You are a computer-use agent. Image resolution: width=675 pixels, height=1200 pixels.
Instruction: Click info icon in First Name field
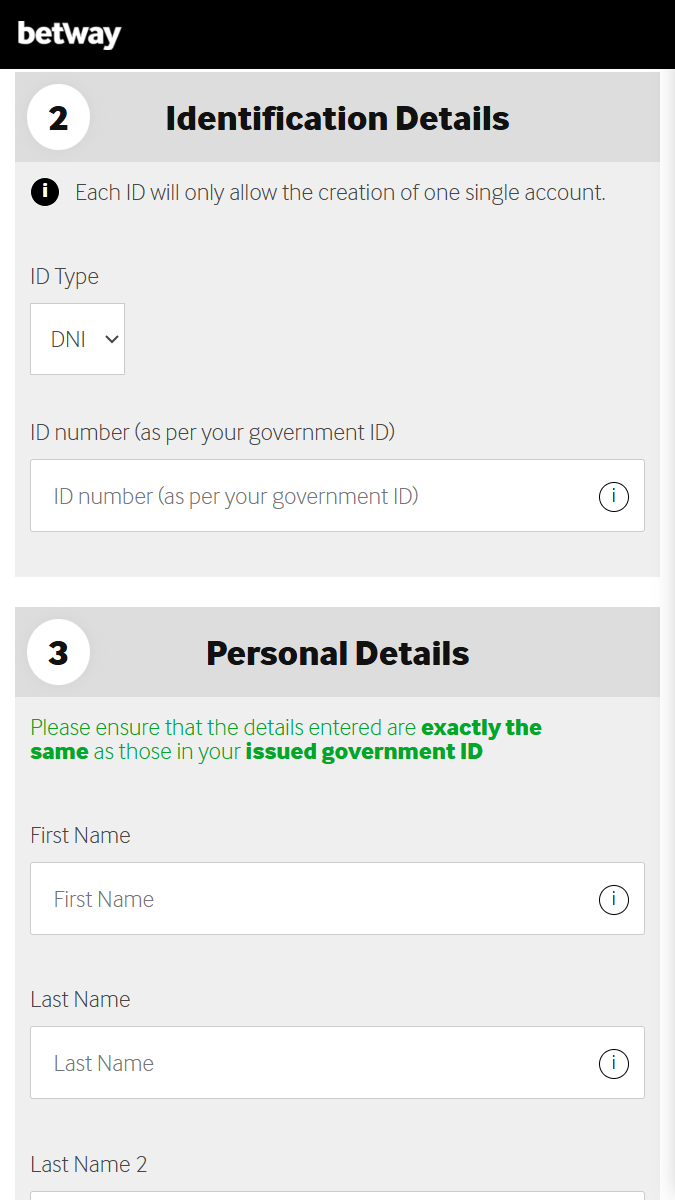(613, 899)
